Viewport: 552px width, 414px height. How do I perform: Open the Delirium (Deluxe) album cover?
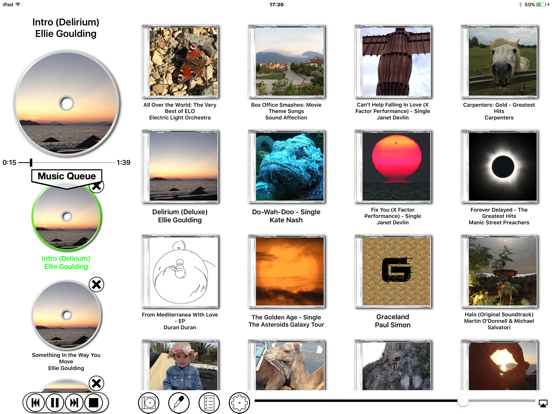[x=181, y=167]
